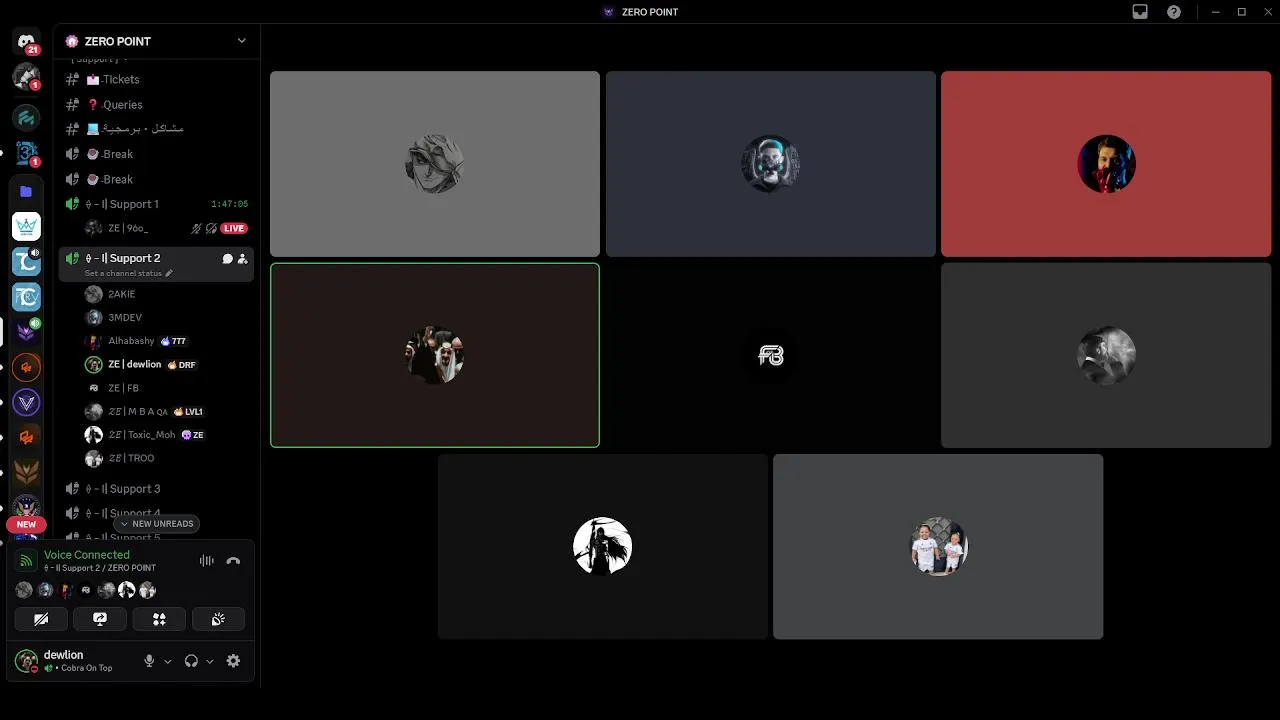The width and height of the screenshot is (1280, 720).
Task: Focus the tile with white silhouette avatar
Action: click(603, 546)
